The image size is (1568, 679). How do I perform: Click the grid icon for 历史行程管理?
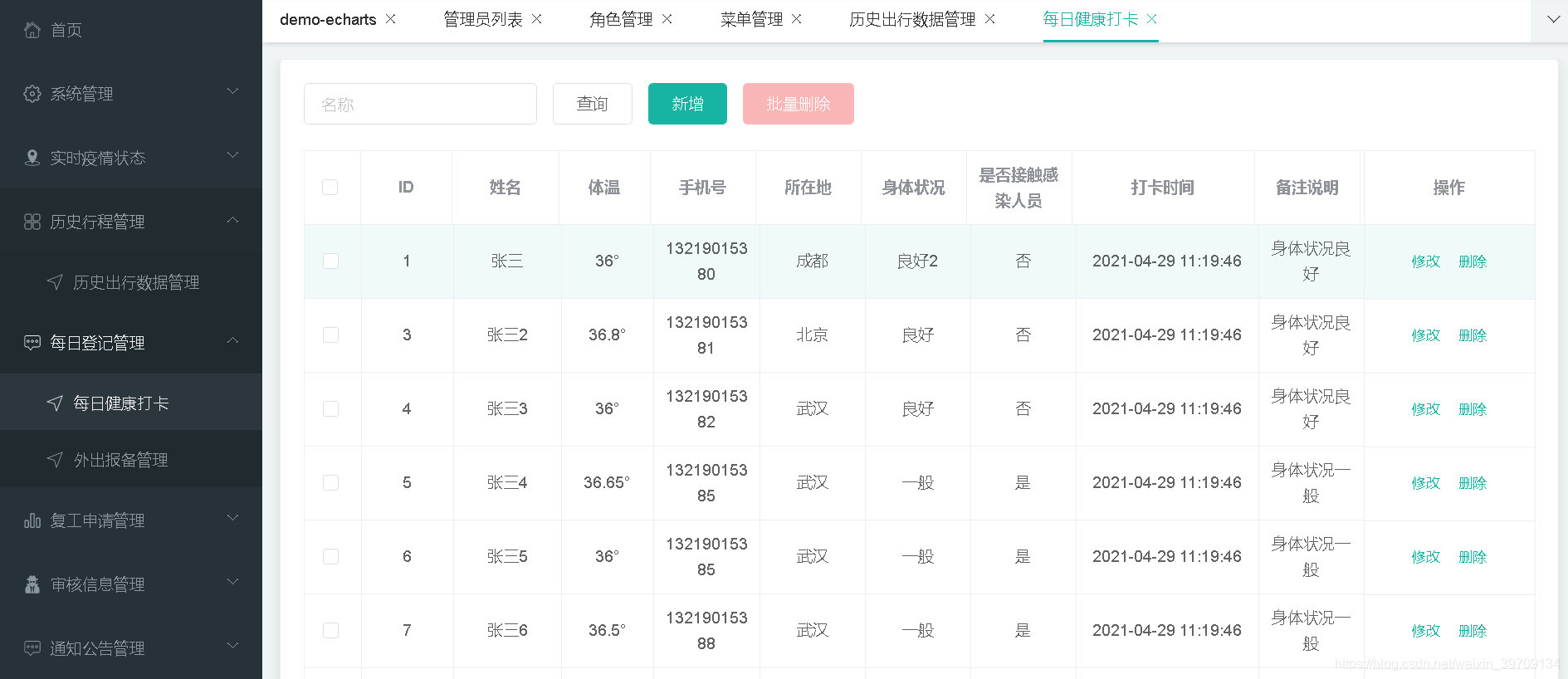[32, 222]
